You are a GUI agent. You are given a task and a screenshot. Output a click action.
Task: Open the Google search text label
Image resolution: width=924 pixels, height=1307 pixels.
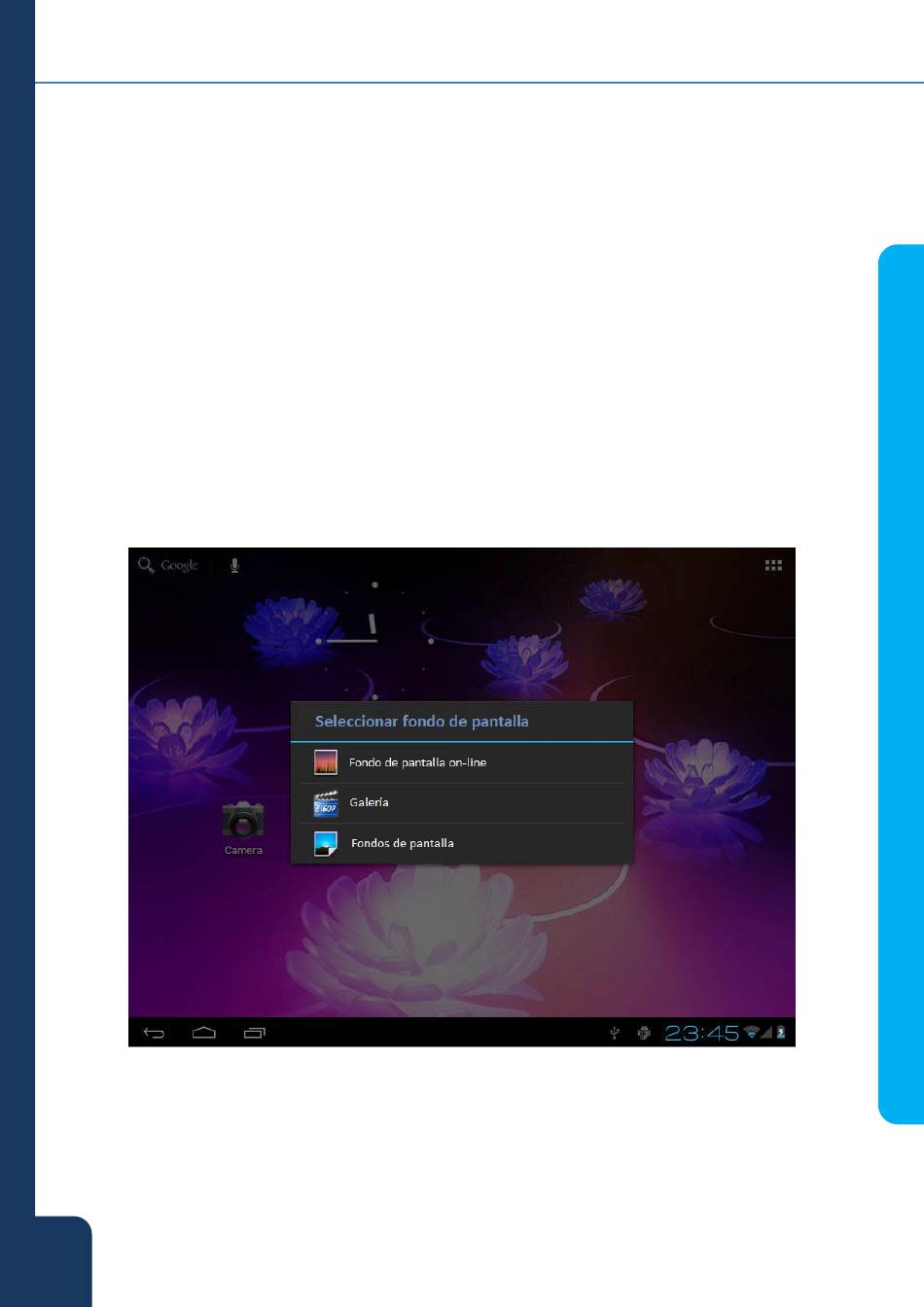tap(180, 565)
